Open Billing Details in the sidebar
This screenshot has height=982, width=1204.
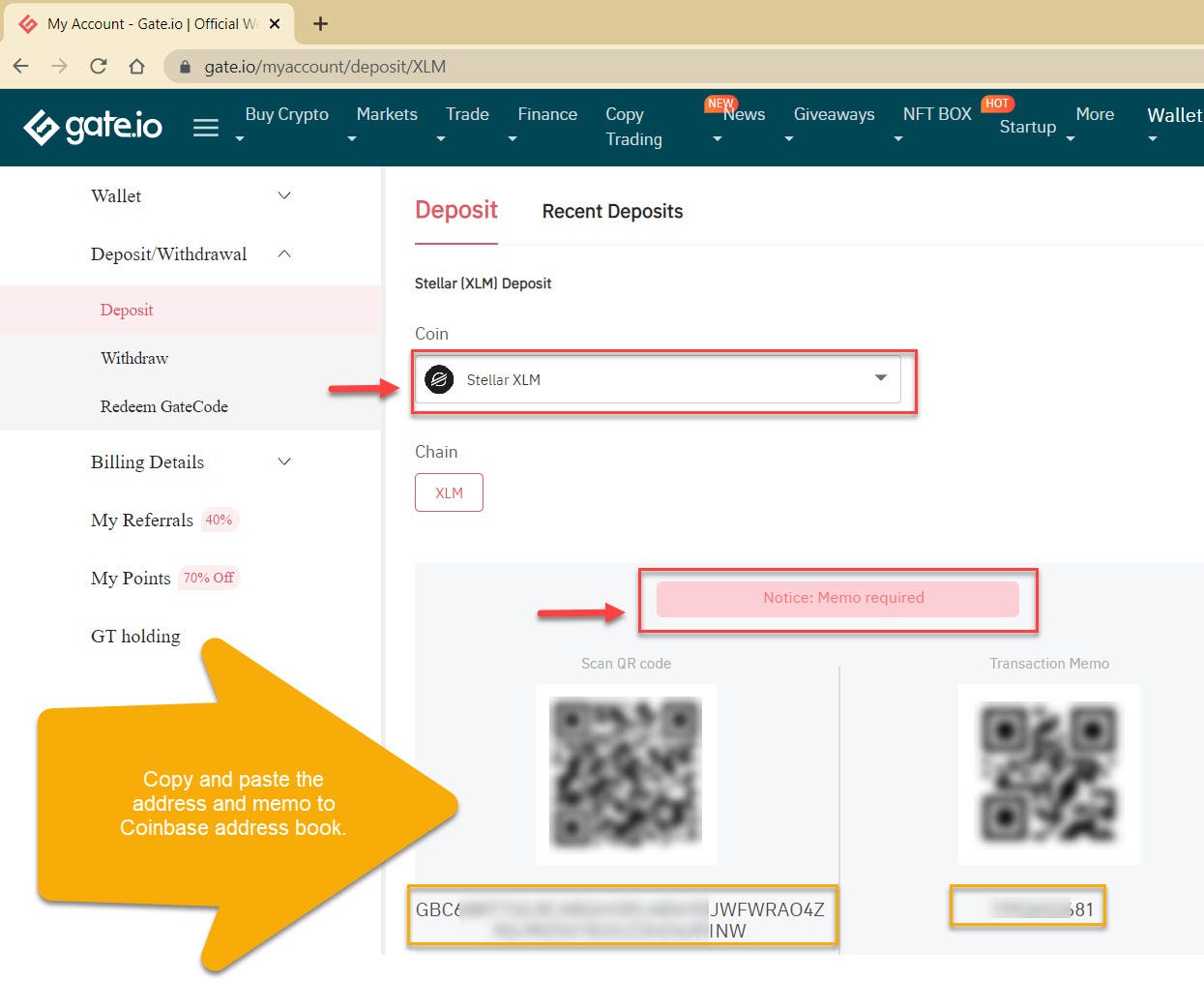tap(147, 461)
